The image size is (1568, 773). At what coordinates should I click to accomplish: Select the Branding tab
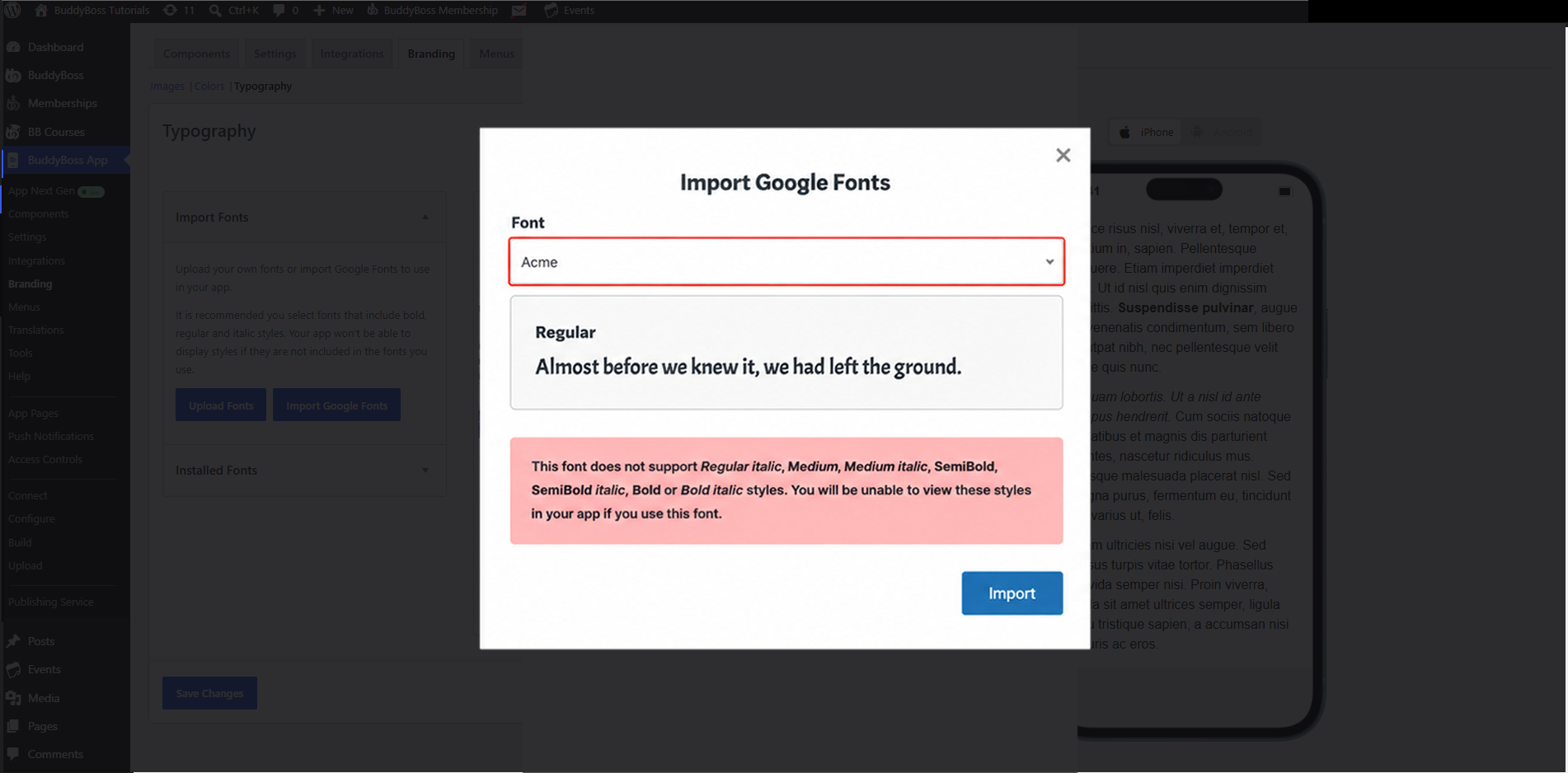[x=431, y=54]
